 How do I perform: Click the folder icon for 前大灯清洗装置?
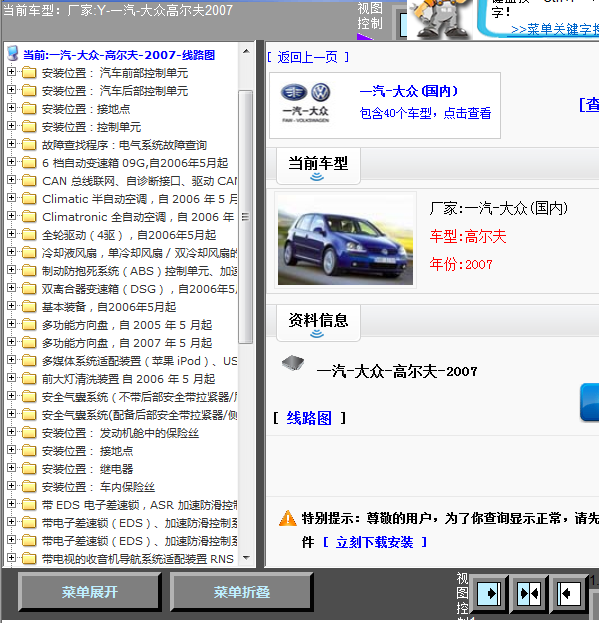[x=29, y=378]
